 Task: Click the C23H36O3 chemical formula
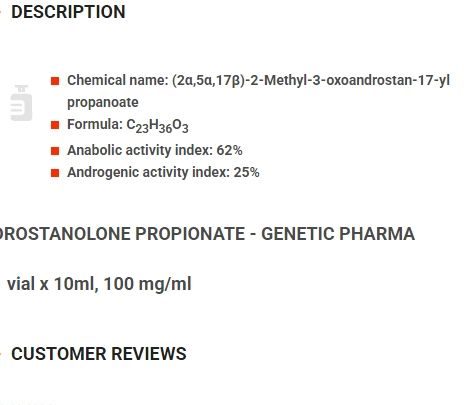(157, 126)
